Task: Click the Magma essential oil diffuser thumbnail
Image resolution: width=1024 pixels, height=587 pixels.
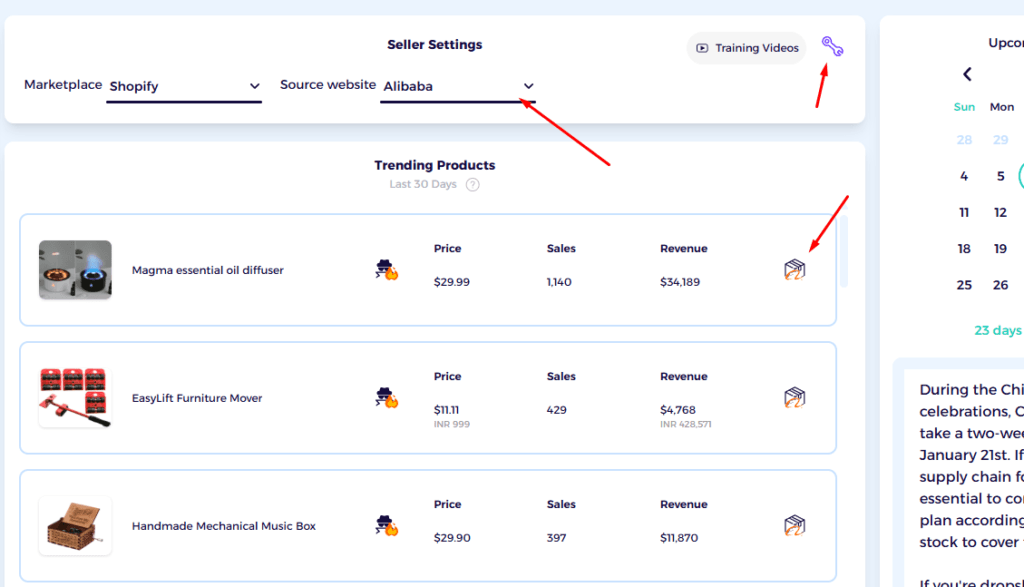Action: tap(75, 269)
